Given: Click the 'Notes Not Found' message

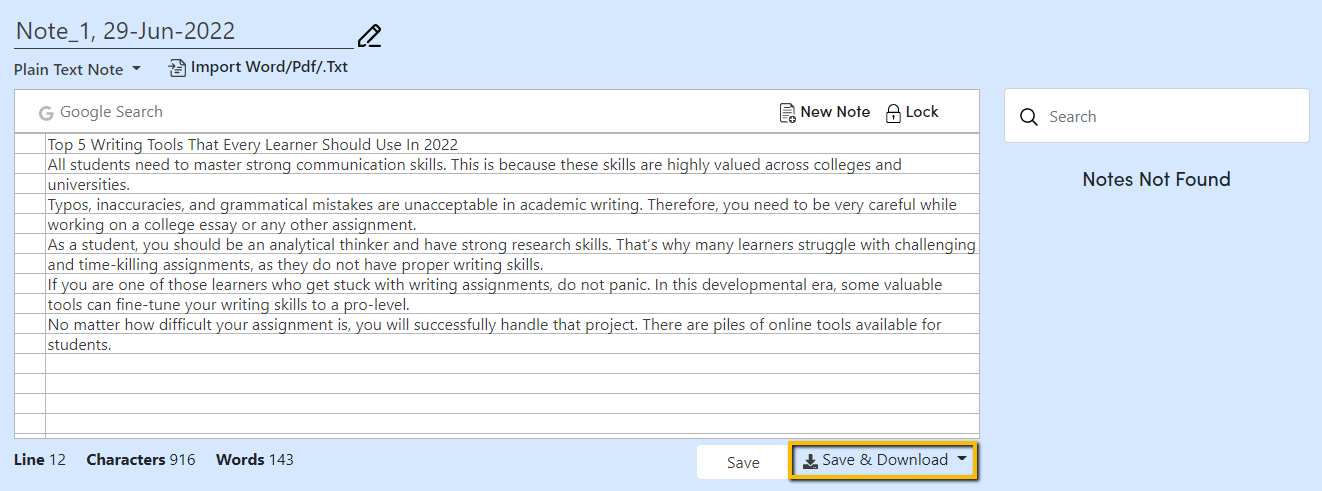Looking at the screenshot, I should point(1157,180).
